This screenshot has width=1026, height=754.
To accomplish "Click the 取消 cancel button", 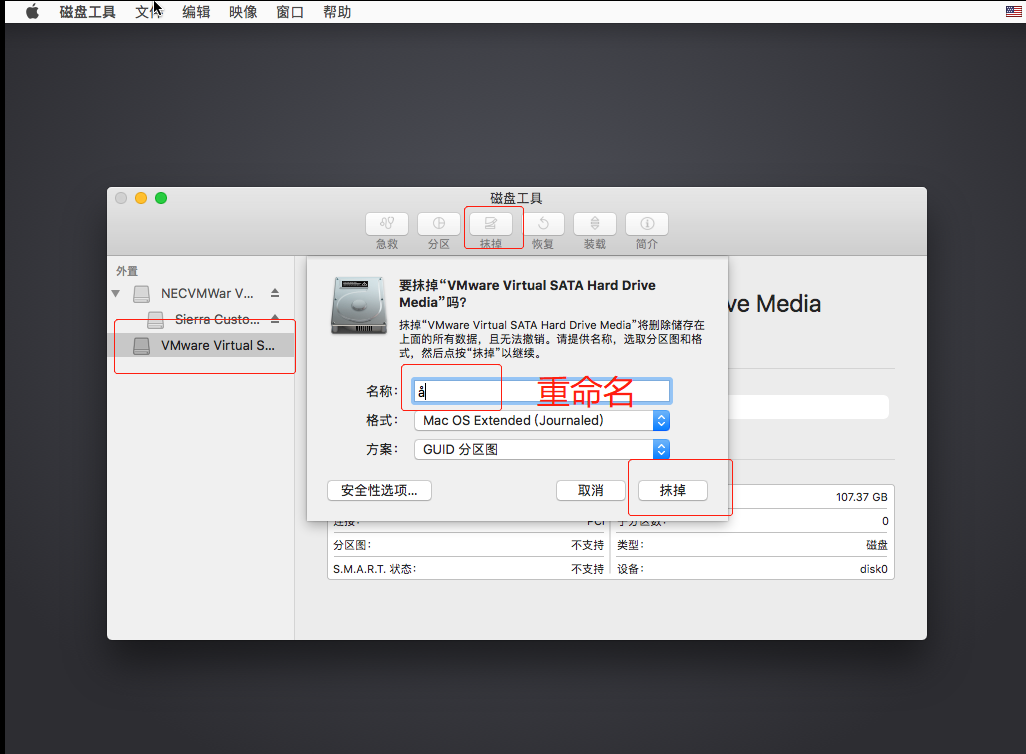I will click(x=591, y=490).
